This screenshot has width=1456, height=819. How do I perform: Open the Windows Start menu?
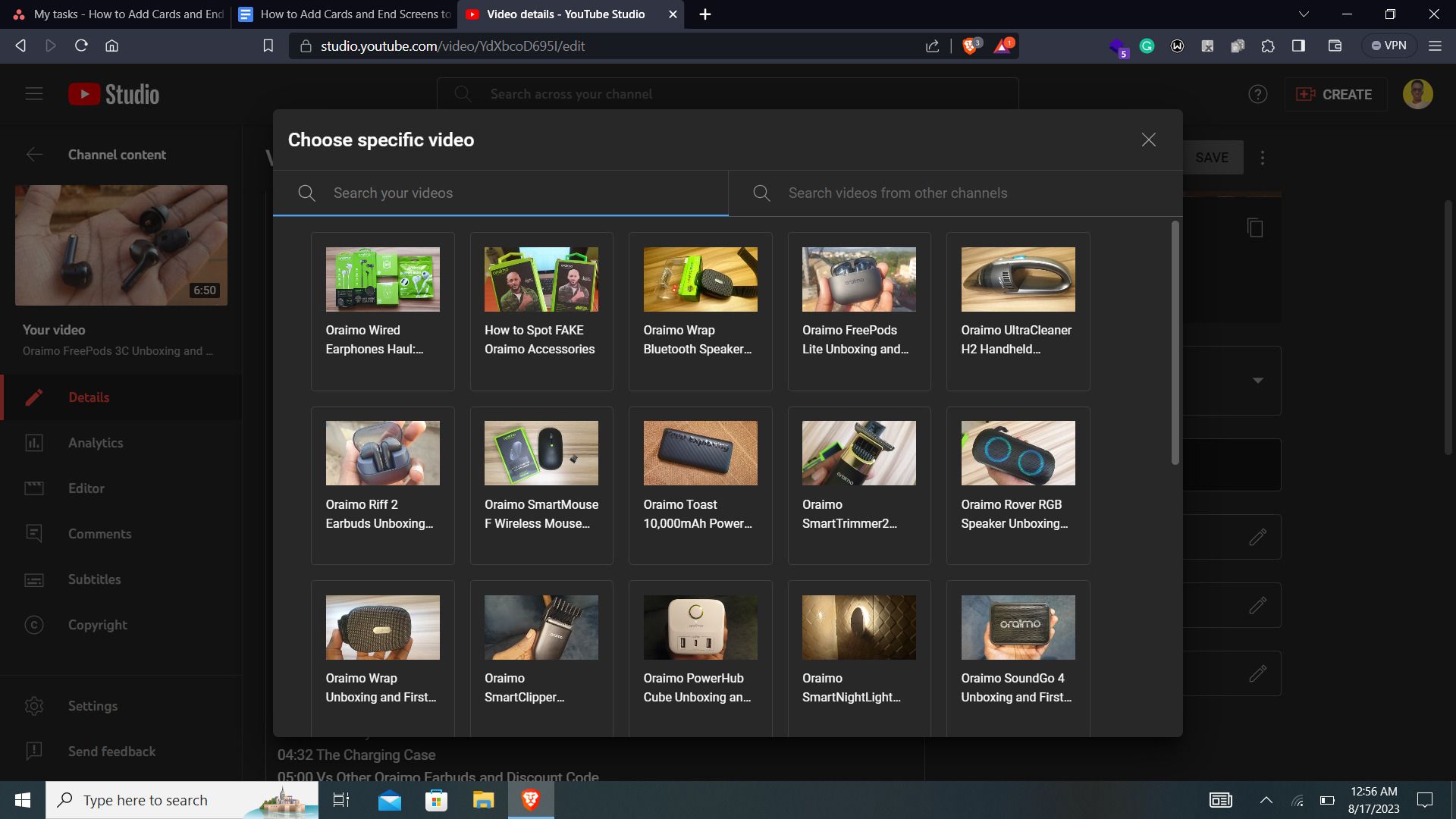tap(23, 800)
